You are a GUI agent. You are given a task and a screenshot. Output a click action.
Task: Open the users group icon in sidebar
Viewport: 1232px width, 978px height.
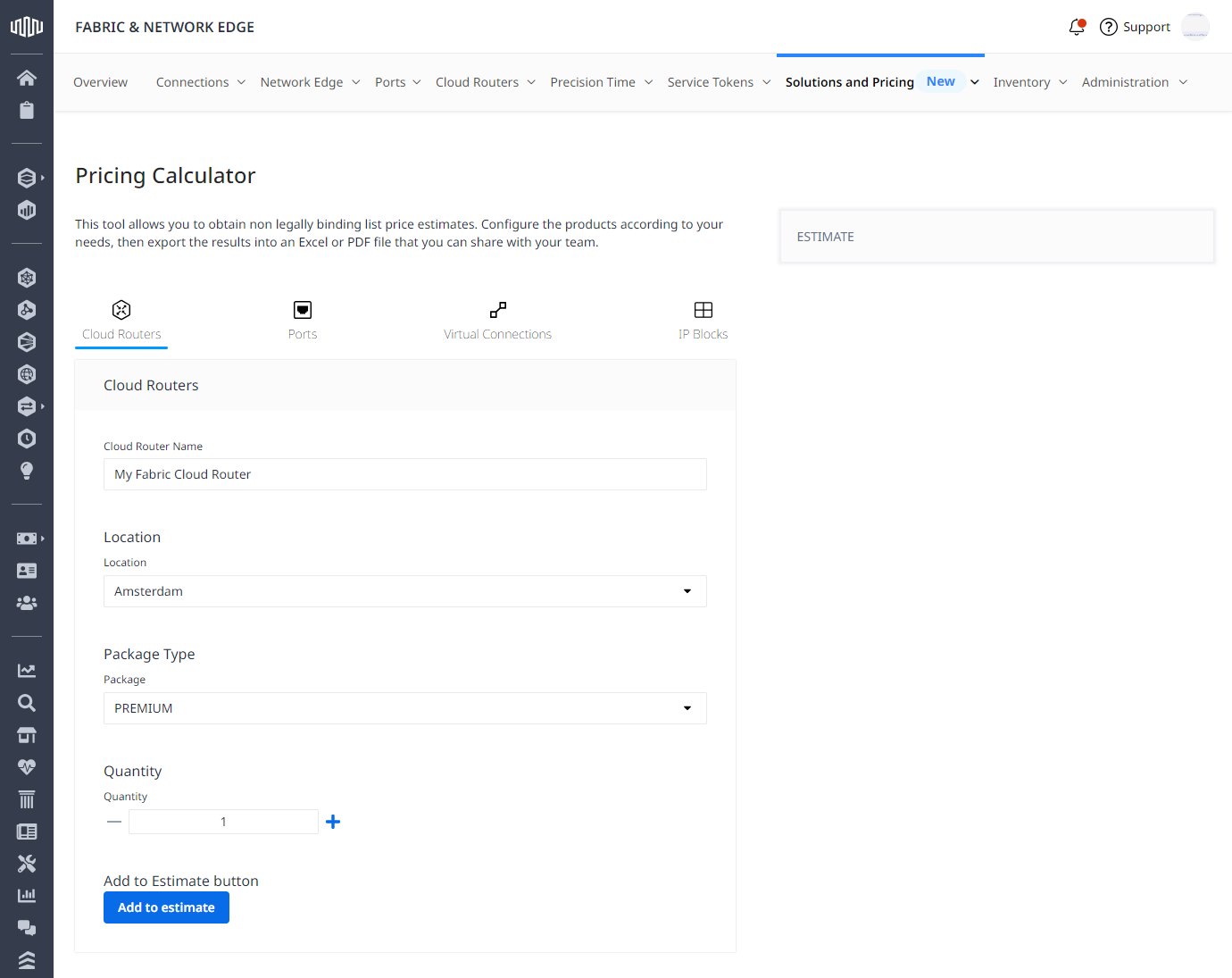click(27, 603)
